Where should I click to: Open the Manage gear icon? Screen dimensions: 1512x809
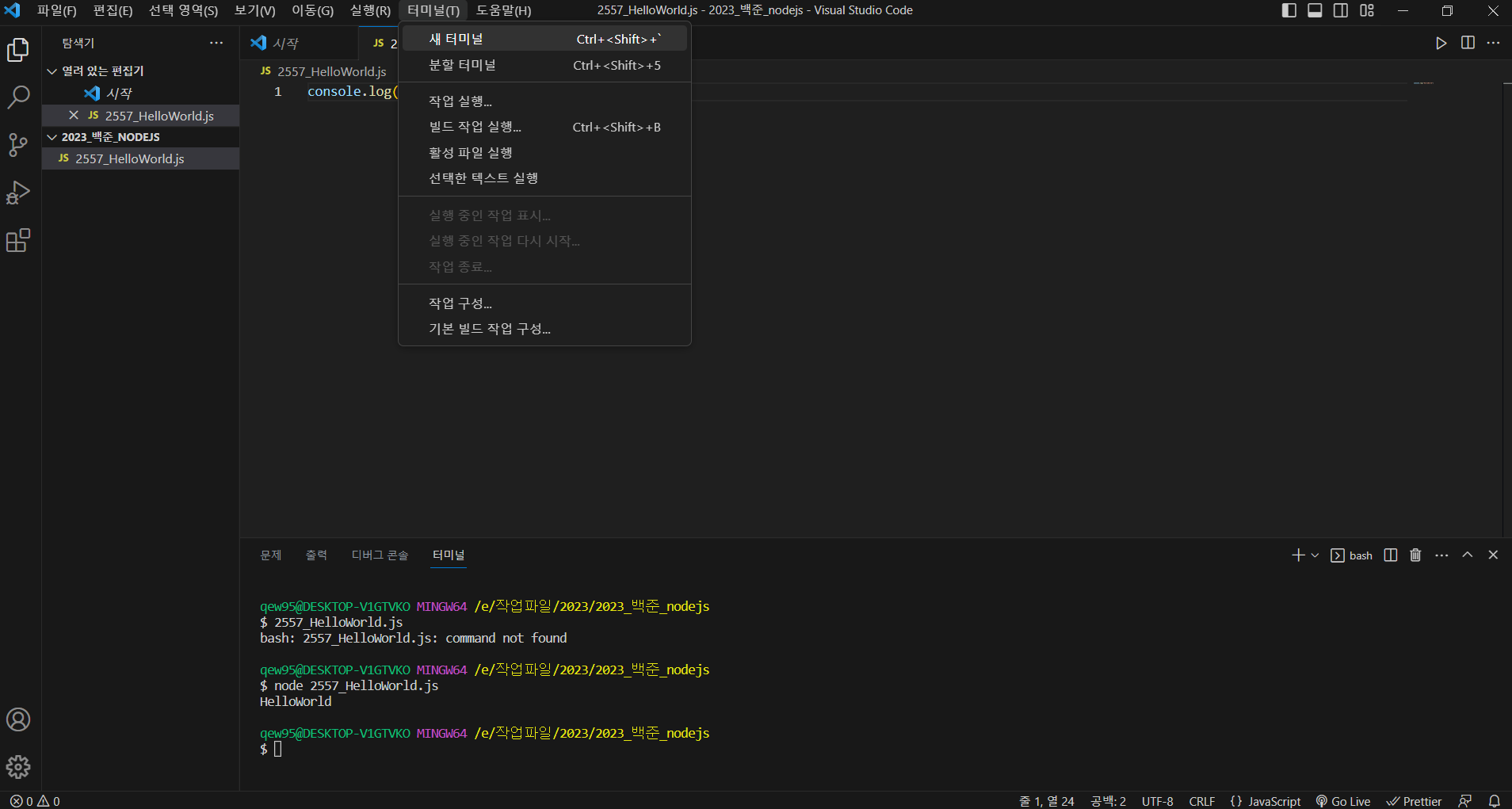[18, 767]
